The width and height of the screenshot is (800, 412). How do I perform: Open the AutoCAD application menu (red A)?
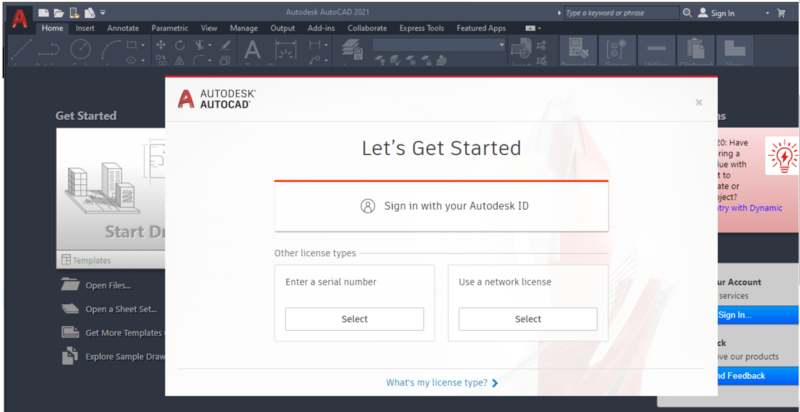pos(20,19)
